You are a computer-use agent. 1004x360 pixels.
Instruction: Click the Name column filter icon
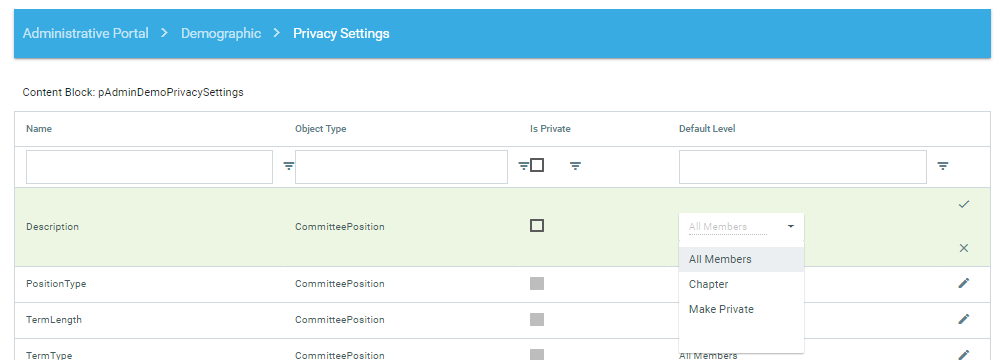pos(289,166)
